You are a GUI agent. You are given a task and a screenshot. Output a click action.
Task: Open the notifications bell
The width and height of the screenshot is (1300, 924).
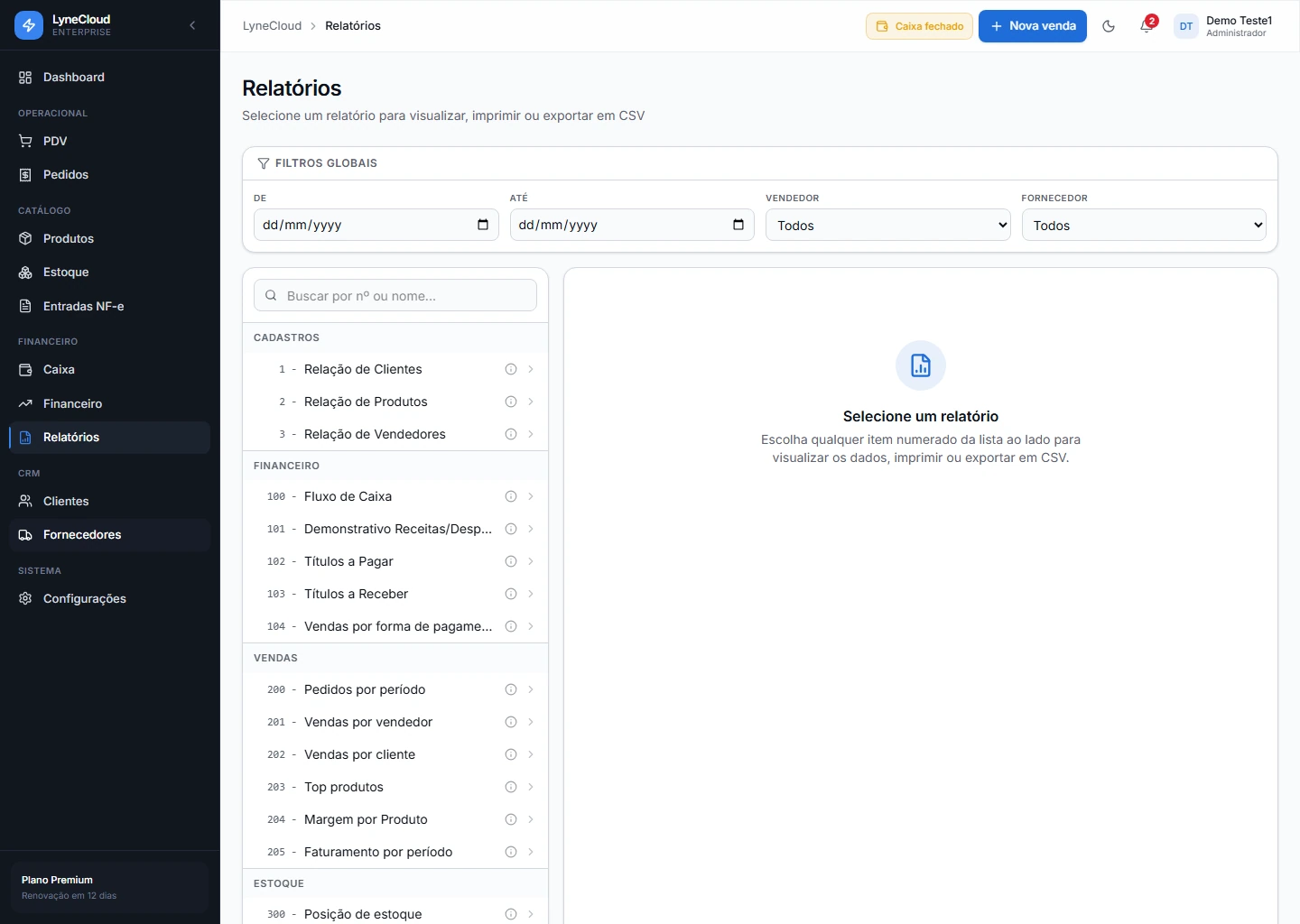(1147, 26)
